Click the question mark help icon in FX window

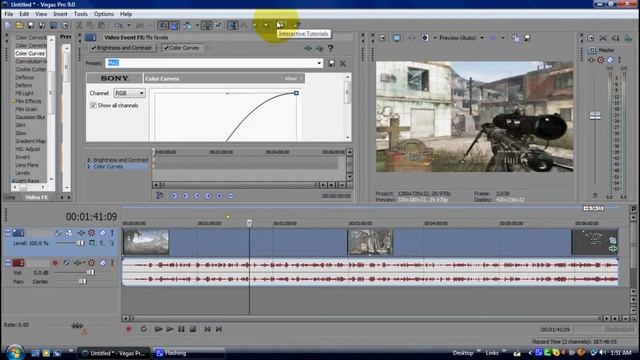331,48
